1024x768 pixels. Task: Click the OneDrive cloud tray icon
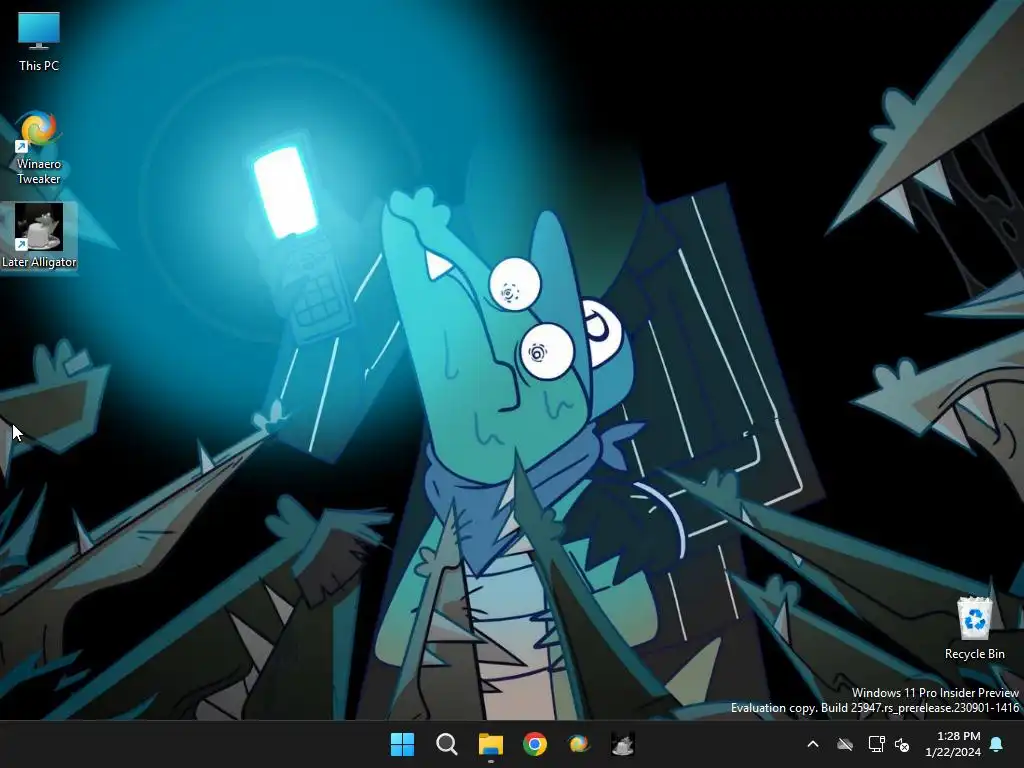[x=845, y=744]
